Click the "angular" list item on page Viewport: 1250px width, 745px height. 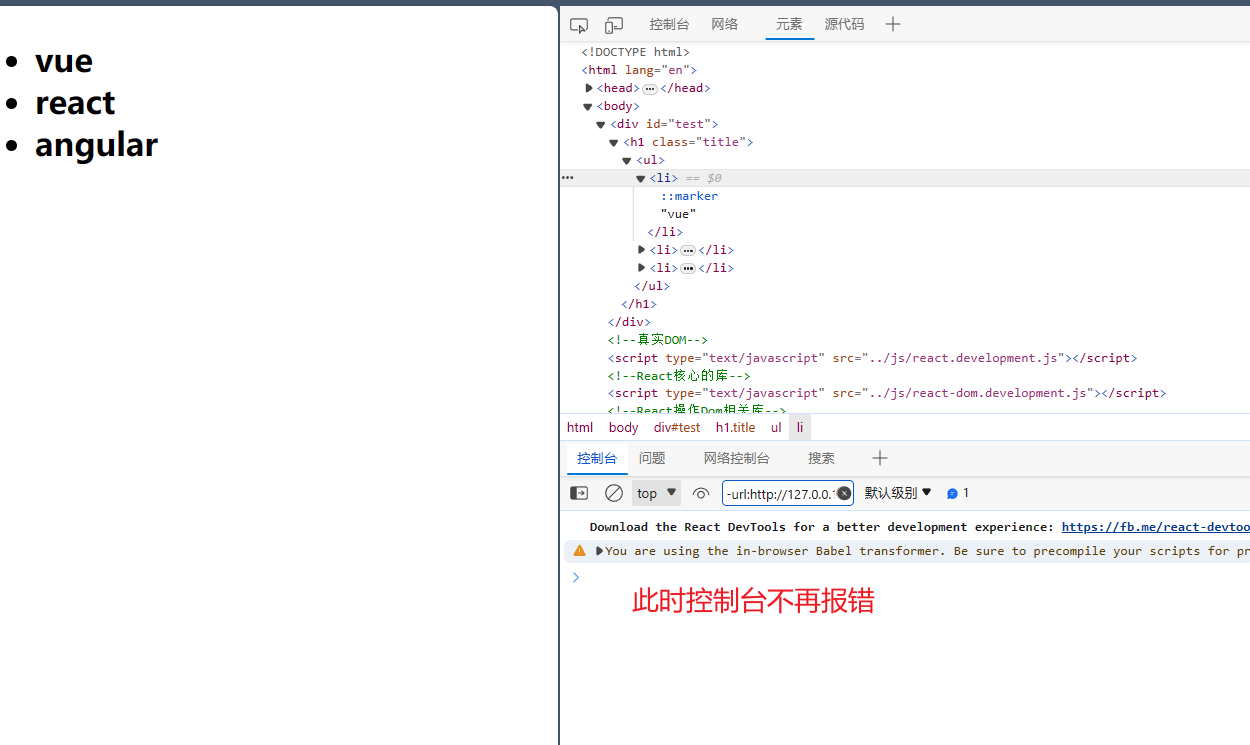pos(96,145)
